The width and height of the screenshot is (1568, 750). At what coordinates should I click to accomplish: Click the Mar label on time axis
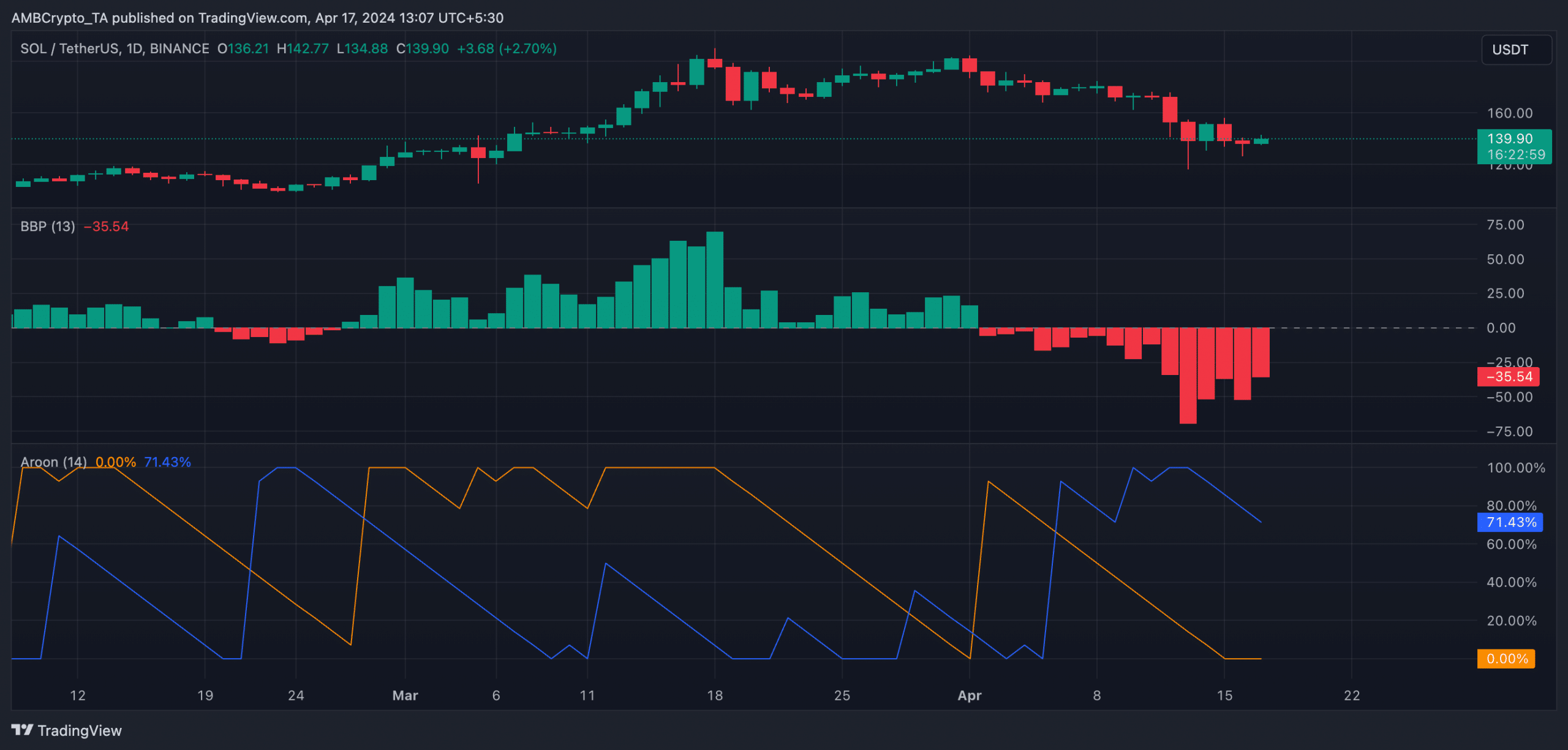[x=405, y=695]
